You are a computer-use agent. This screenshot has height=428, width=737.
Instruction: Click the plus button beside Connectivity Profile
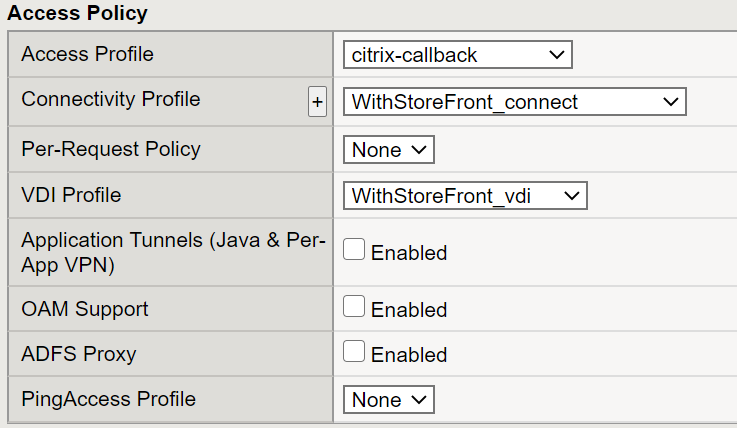click(317, 102)
